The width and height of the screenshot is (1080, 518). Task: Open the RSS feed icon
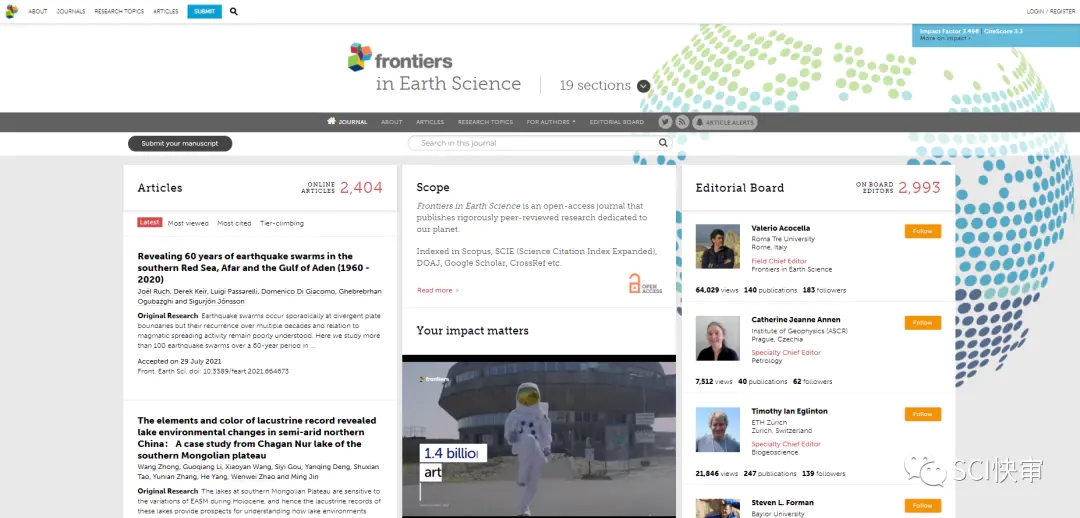coord(682,122)
